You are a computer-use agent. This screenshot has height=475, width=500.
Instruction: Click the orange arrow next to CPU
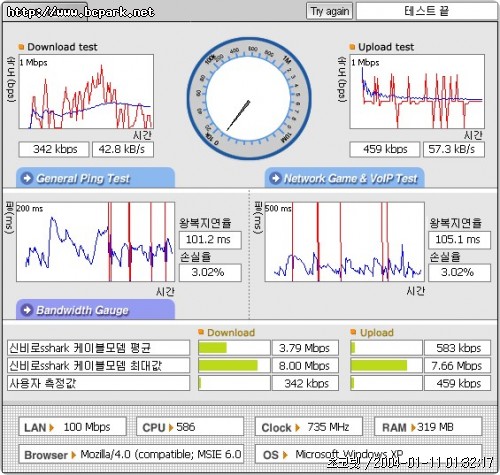pos(171,427)
